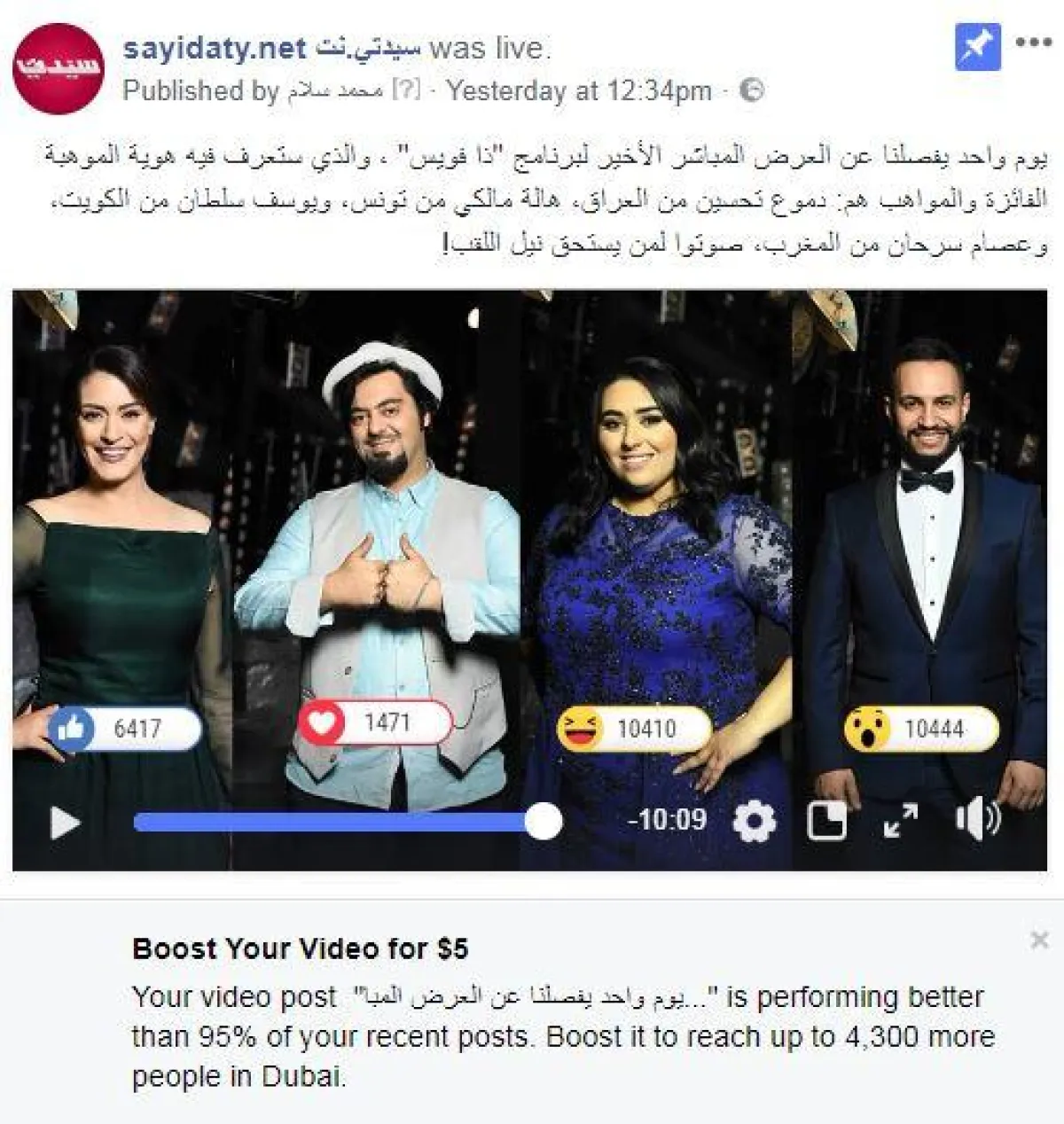Click the heart Love reaction 1471
Image resolution: width=1064 pixels, height=1124 pixels.
coord(375,723)
